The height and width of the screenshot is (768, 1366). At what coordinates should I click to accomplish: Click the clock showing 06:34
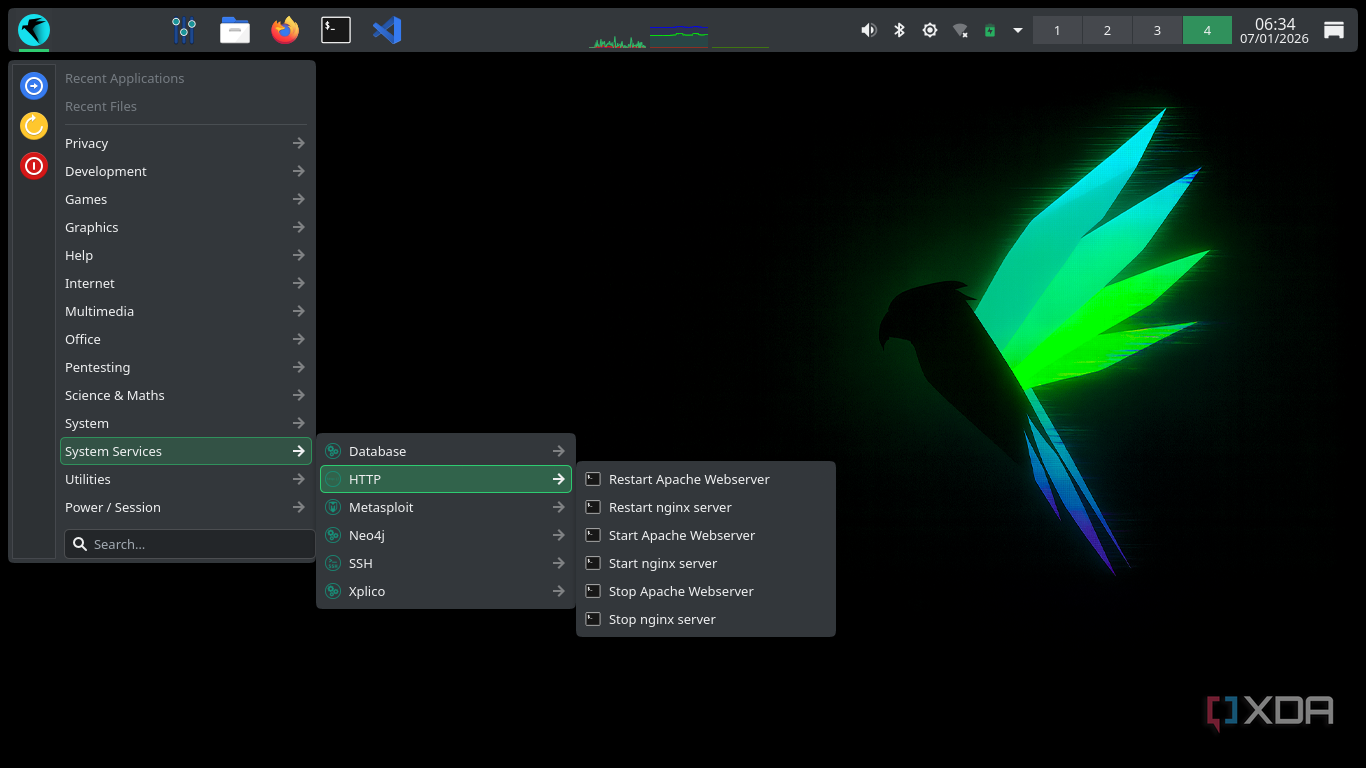[1274, 30]
